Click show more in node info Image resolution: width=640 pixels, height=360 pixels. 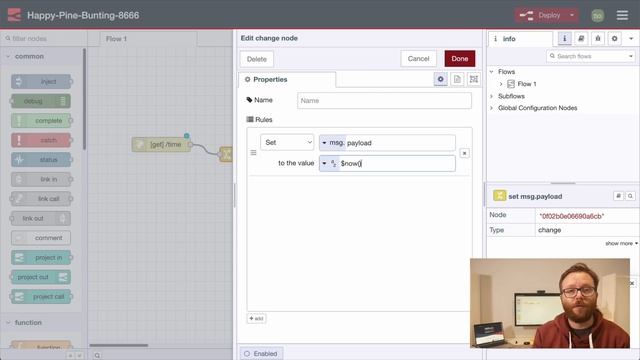tap(622, 243)
